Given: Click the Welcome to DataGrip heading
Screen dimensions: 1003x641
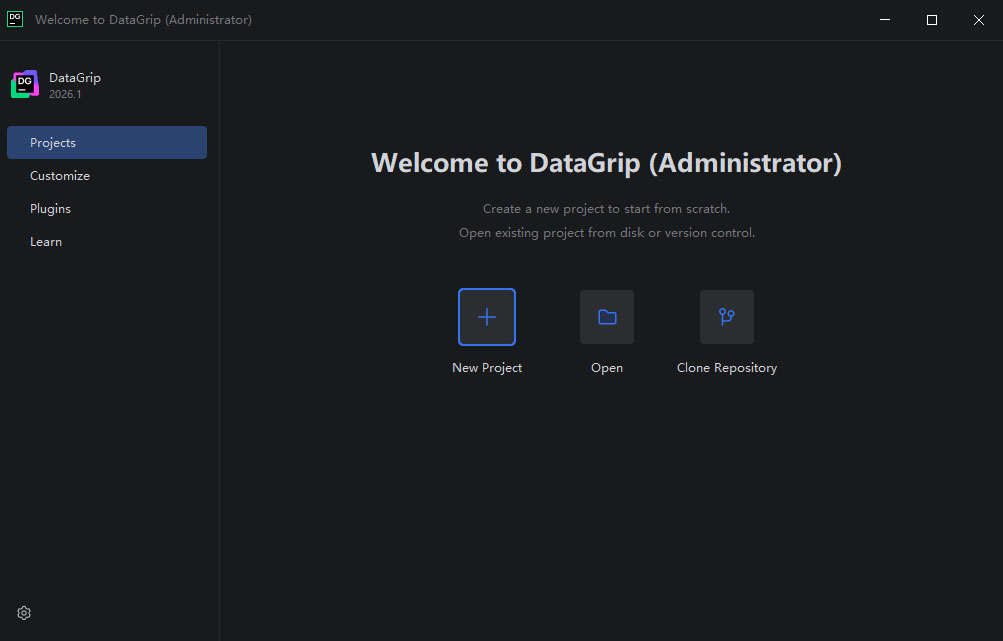Looking at the screenshot, I should pyautogui.click(x=606, y=163).
